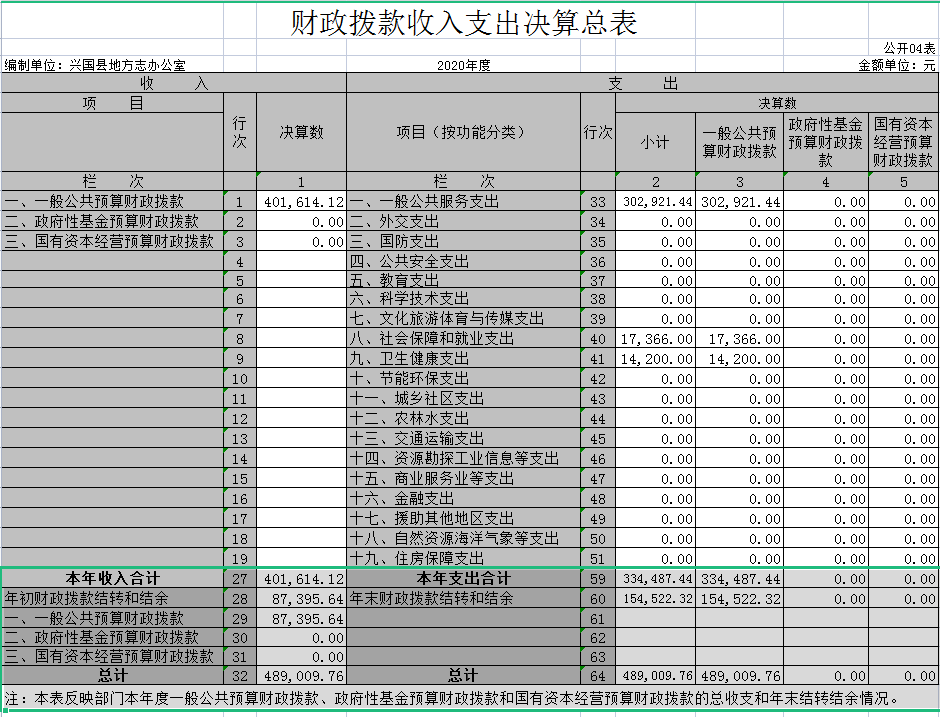
Task: Select the 本年支出合计 cell
Action: pos(463,578)
